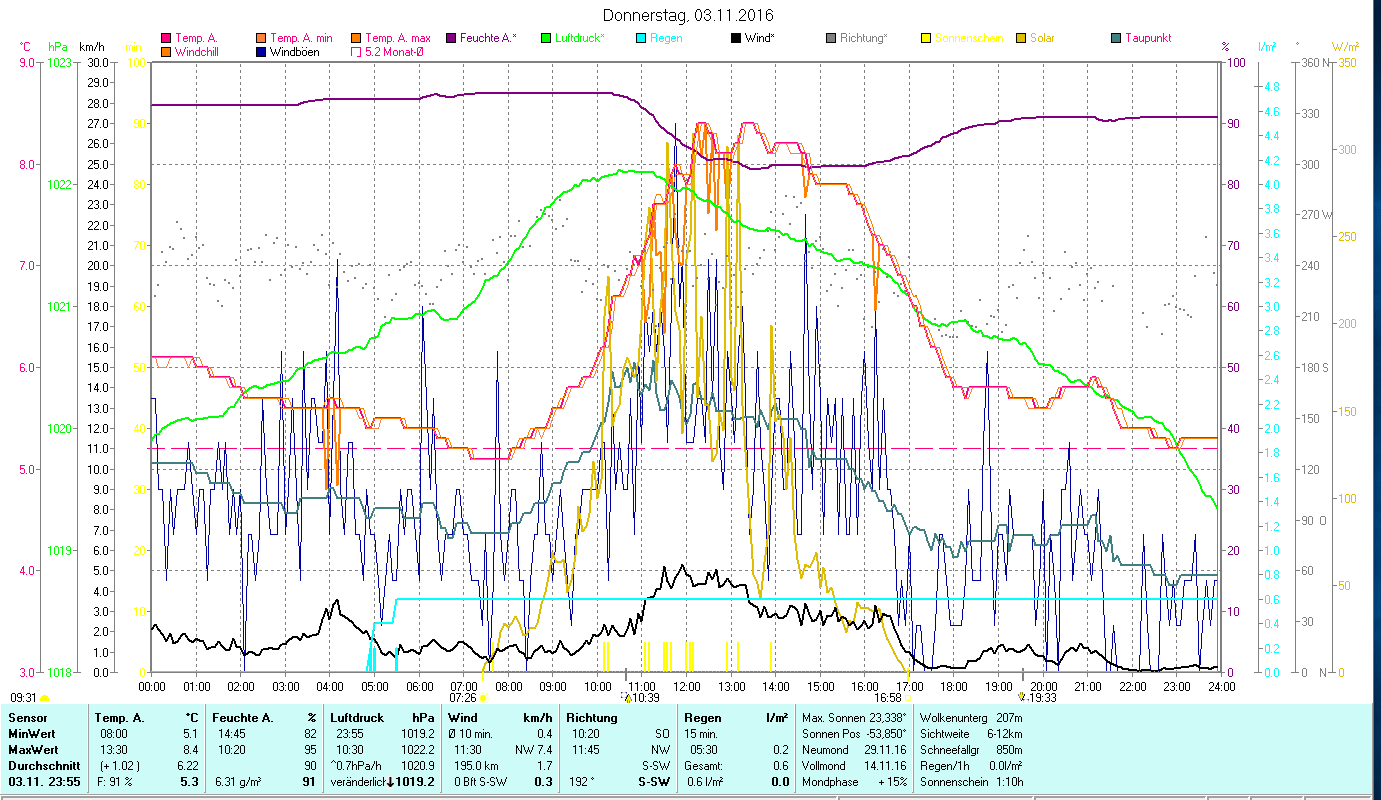Click the Feuchte A. column header
This screenshot has width=1381, height=800.
[240, 718]
